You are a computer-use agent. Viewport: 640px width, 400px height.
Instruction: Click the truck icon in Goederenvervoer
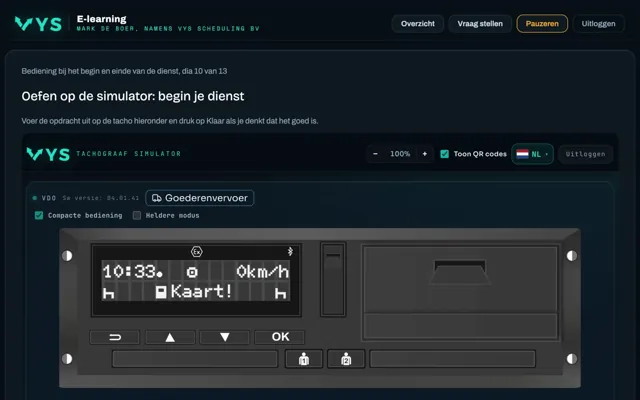point(157,198)
